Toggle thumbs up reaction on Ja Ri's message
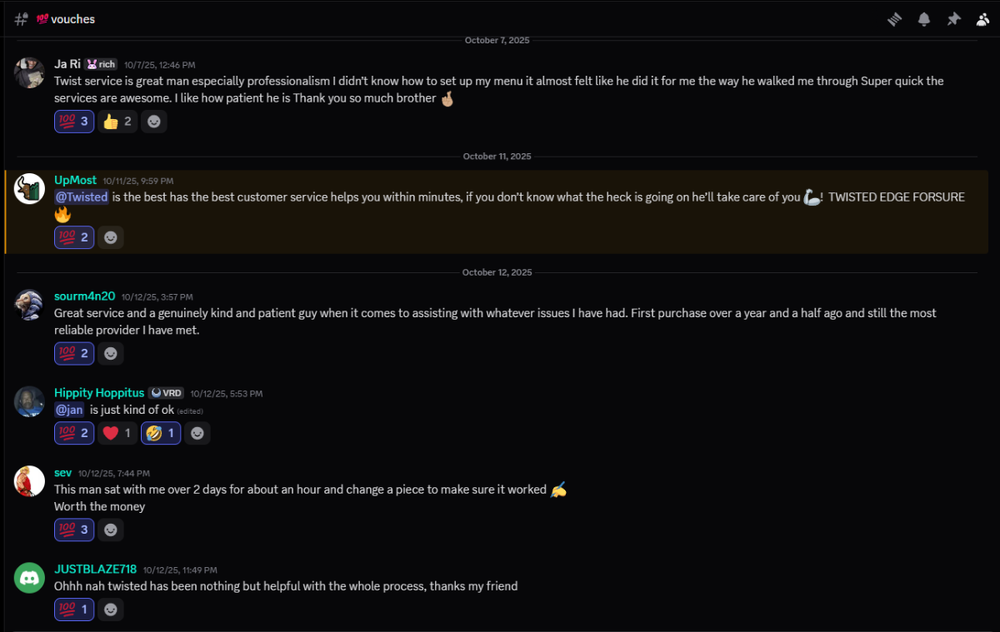The height and width of the screenshot is (632, 1000). pos(117,122)
